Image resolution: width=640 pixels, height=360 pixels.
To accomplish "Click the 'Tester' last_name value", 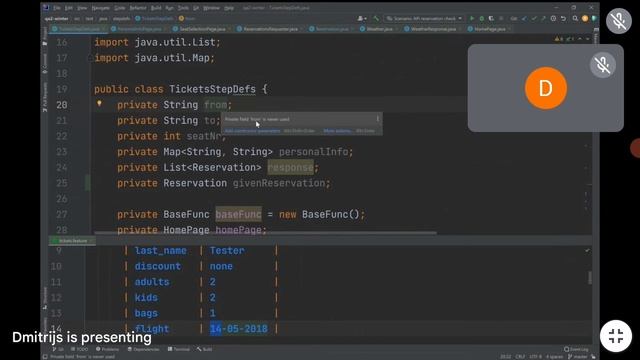I will (x=227, y=250).
